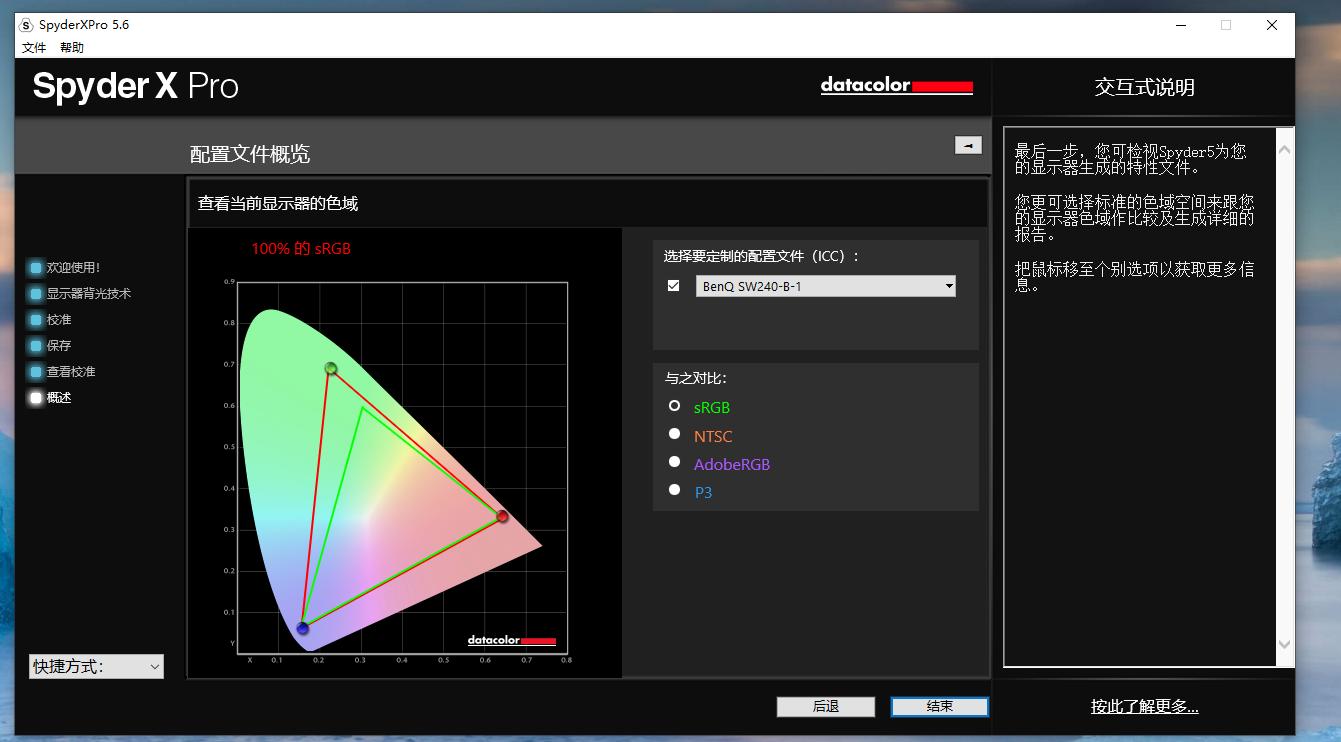1341x742 pixels.
Task: Click the 后退 back button
Action: [825, 707]
